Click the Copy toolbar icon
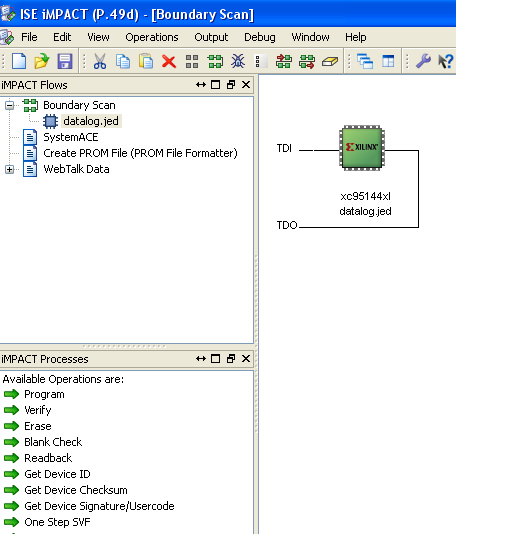 123,62
